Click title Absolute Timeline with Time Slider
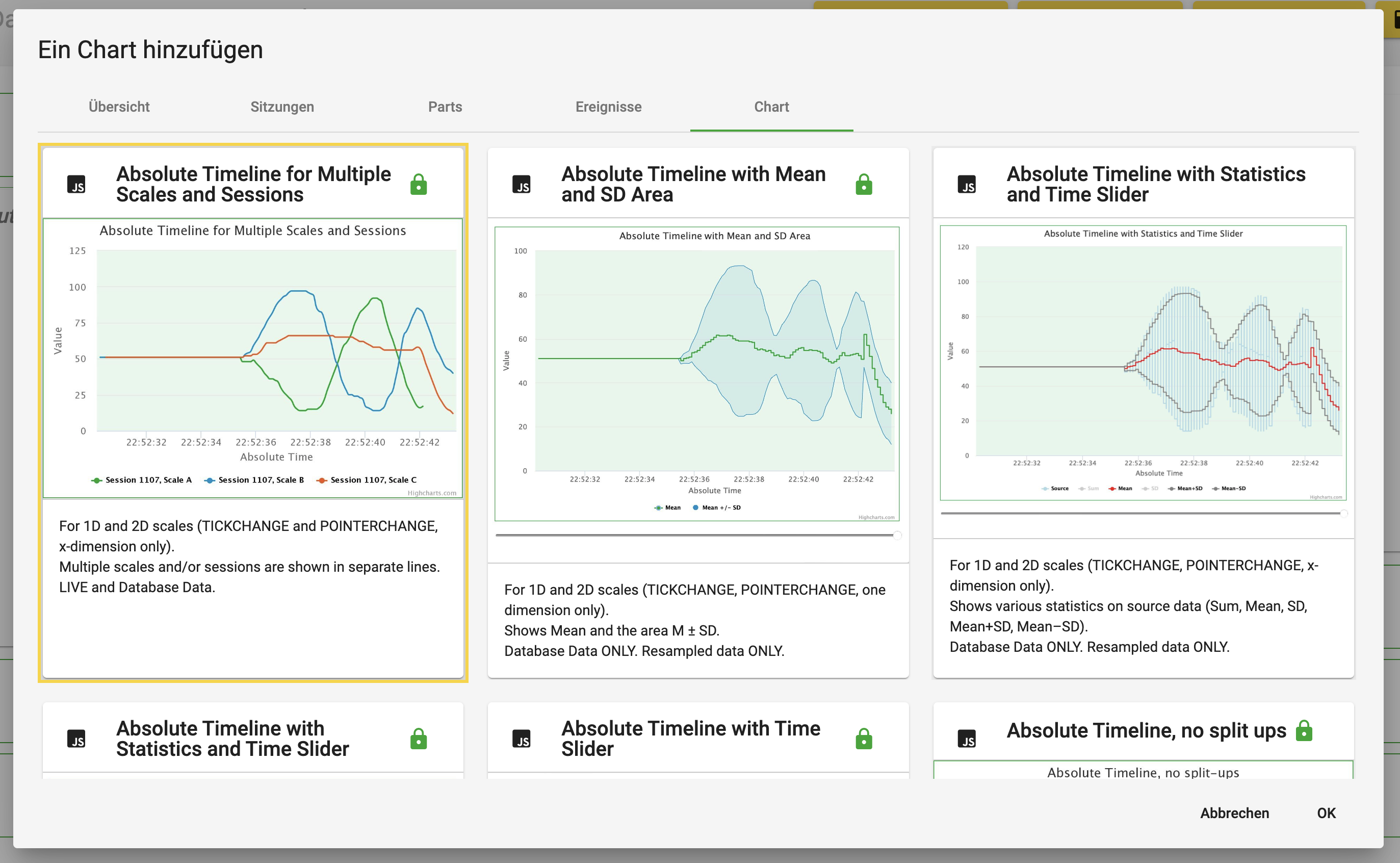 point(690,739)
